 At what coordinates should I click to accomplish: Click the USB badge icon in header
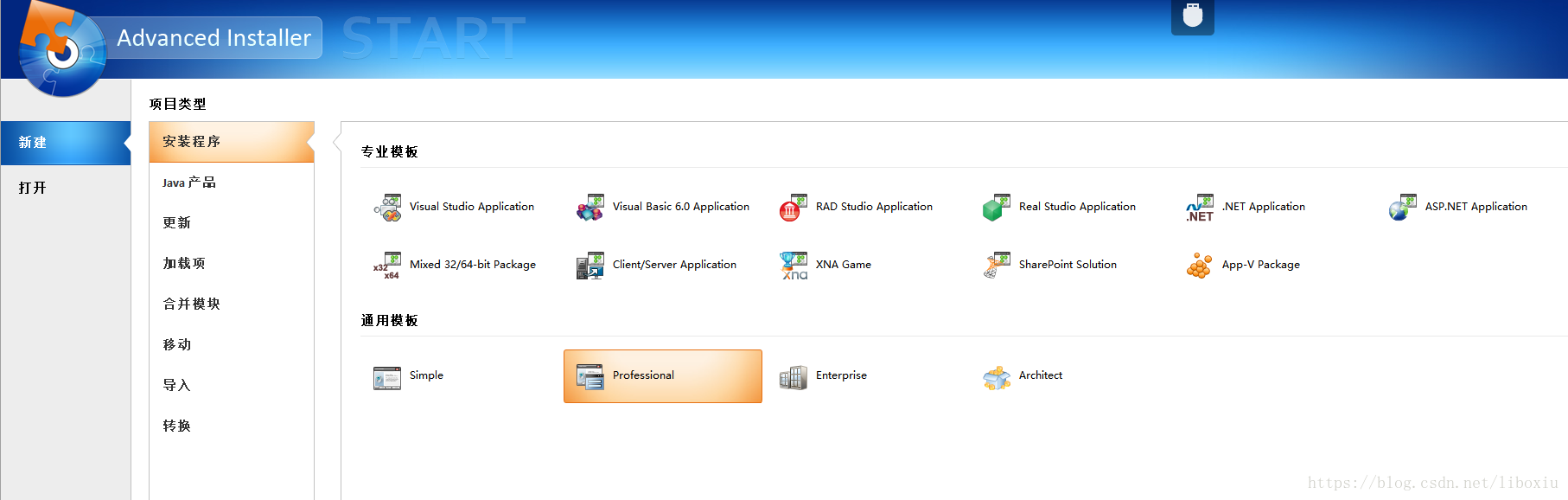[x=1193, y=16]
